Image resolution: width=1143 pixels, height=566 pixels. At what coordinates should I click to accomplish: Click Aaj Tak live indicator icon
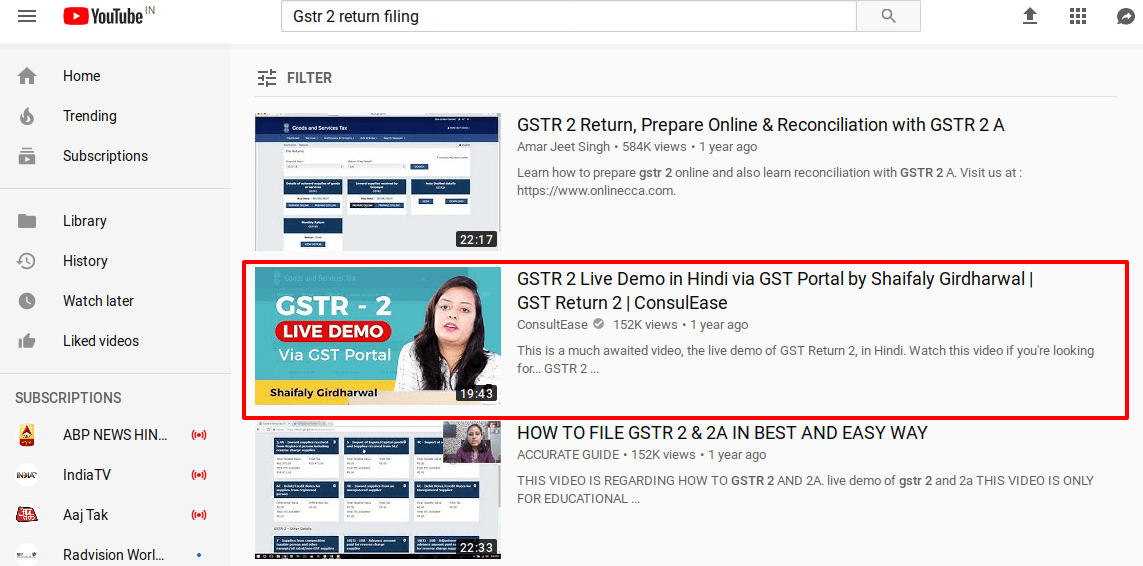(x=198, y=515)
